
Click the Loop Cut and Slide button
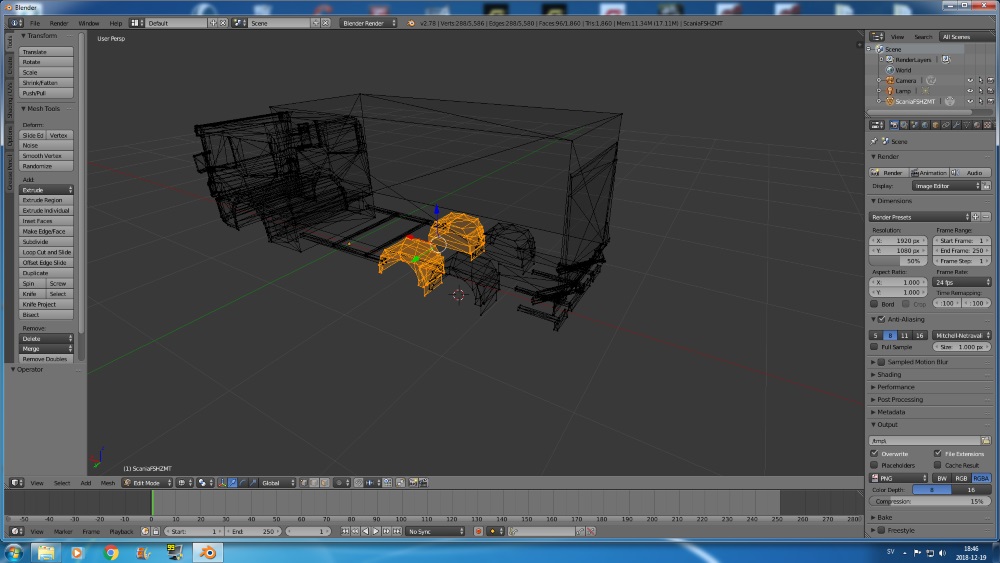click(46, 252)
